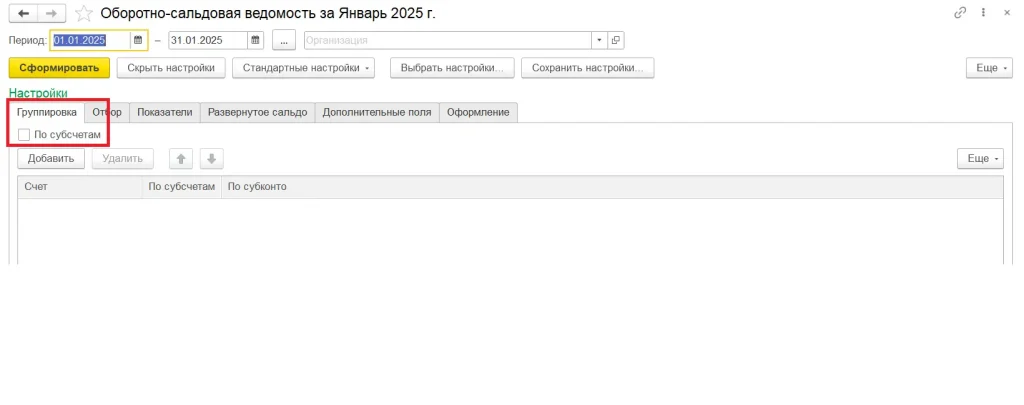Screen dimensions: 1024x405
Task: Click the По субконто column header
Action: coord(613,187)
